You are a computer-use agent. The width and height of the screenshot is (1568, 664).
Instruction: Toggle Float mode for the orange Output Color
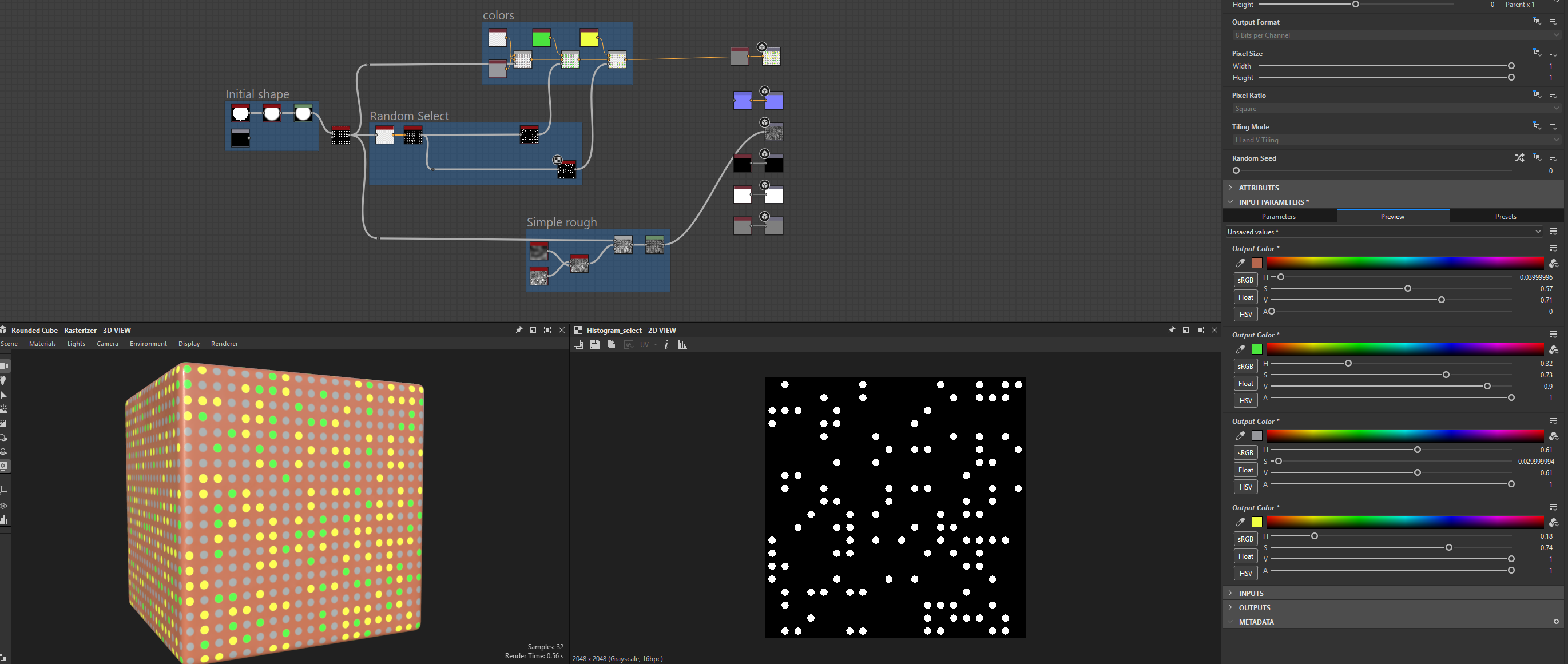(1245, 297)
